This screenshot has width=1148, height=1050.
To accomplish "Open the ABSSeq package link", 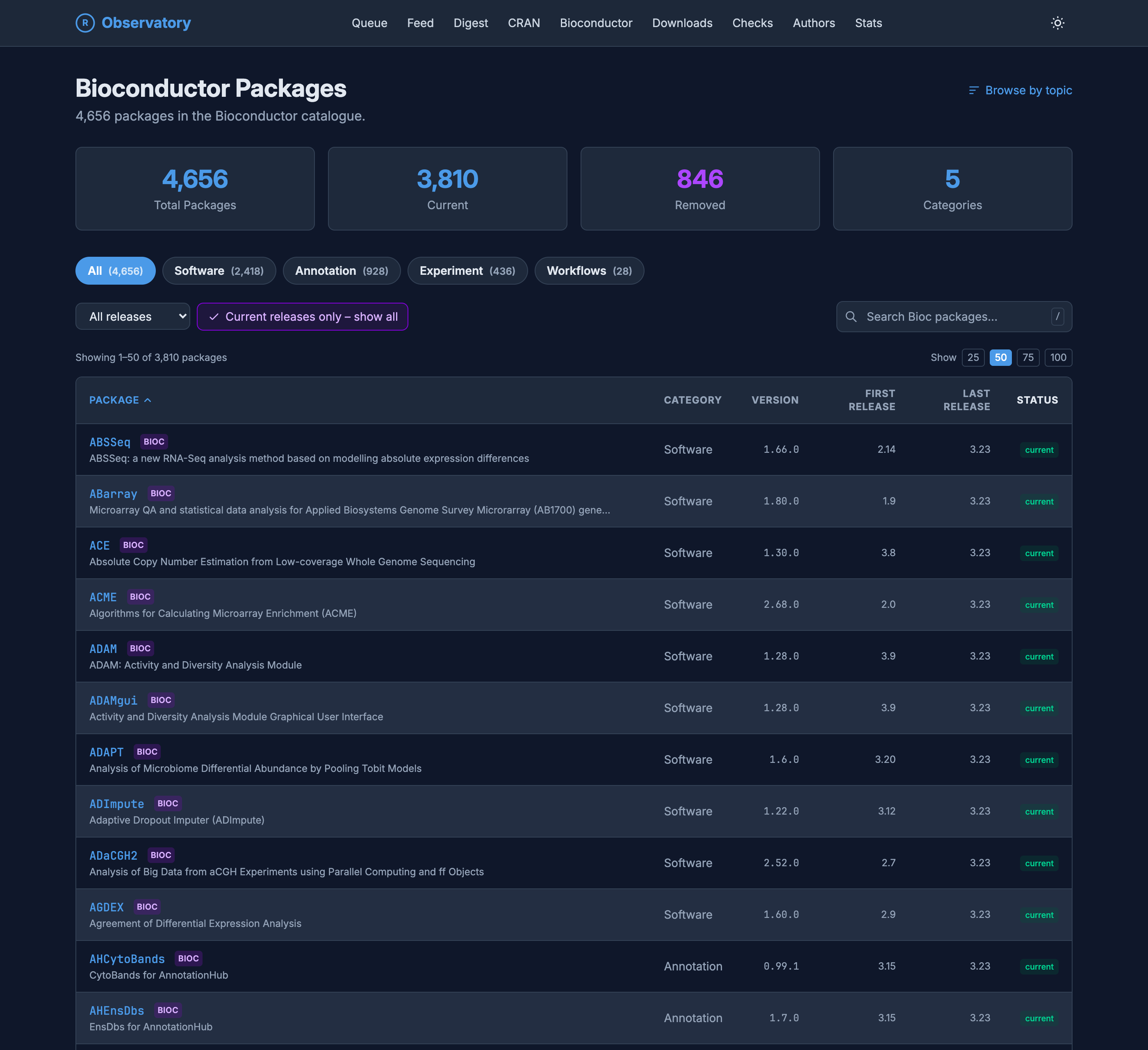I will [110, 442].
